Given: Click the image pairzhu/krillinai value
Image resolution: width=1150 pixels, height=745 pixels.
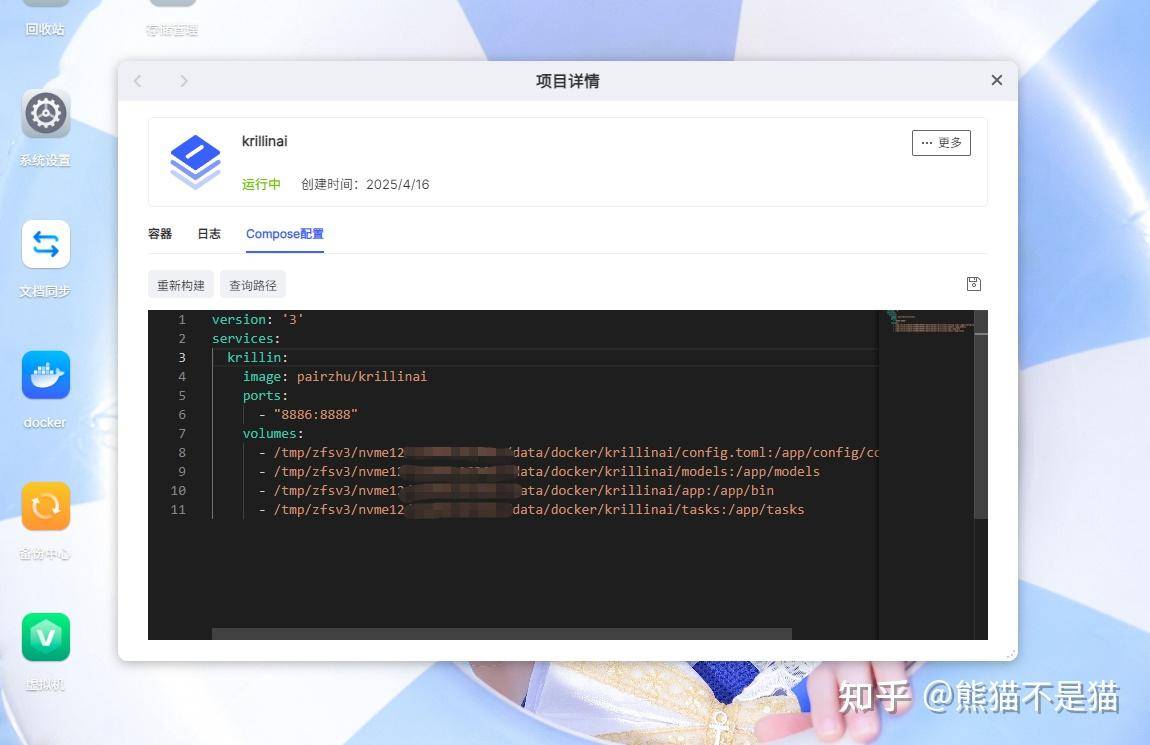Looking at the screenshot, I should coord(362,376).
